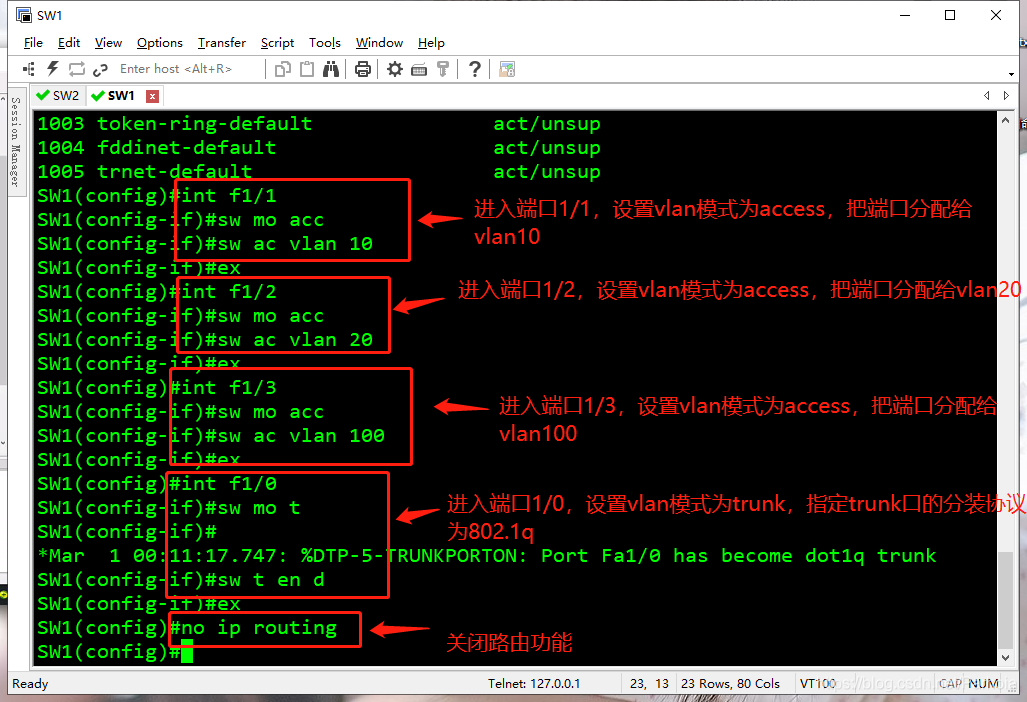Screen dimensions: 1027x702
Task: Click the Reconnect chain link icon
Action: coord(100,69)
